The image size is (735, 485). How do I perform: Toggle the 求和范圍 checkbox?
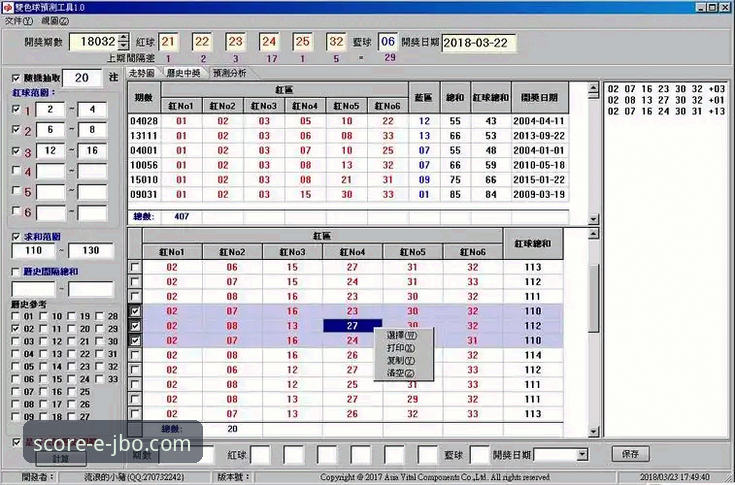(16, 237)
